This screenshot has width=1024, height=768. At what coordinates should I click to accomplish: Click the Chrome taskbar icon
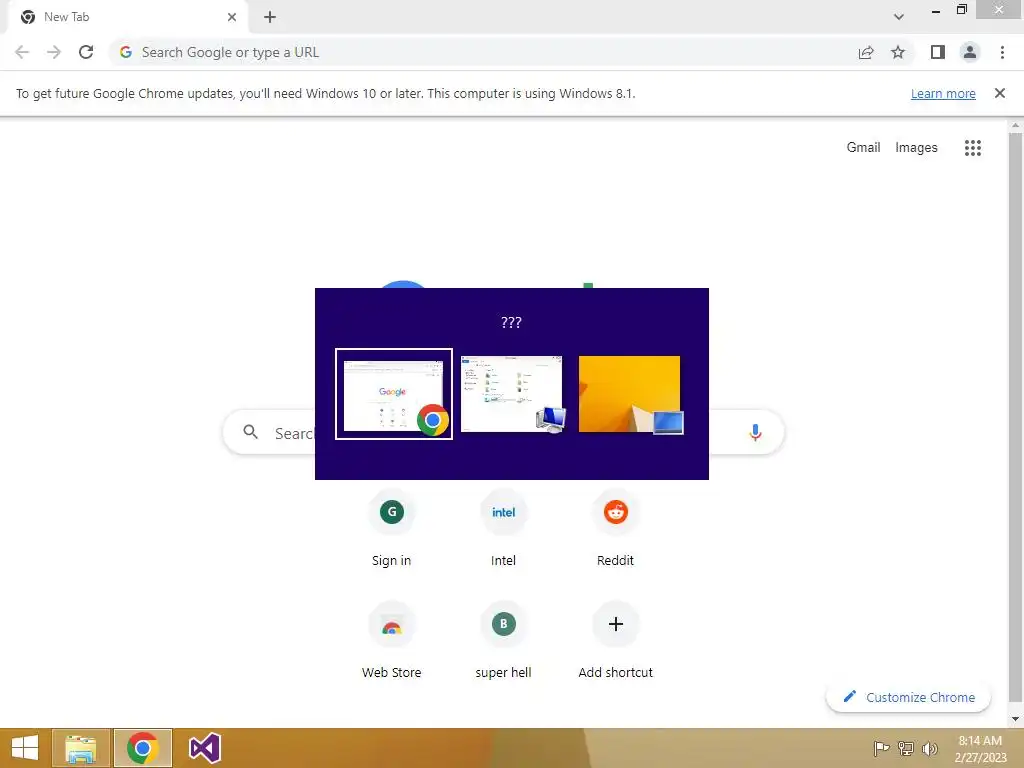(x=143, y=748)
